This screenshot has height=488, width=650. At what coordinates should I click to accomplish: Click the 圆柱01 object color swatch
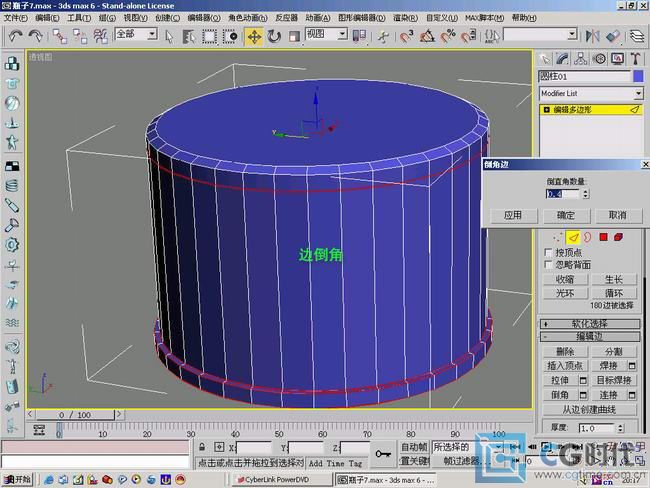point(638,76)
